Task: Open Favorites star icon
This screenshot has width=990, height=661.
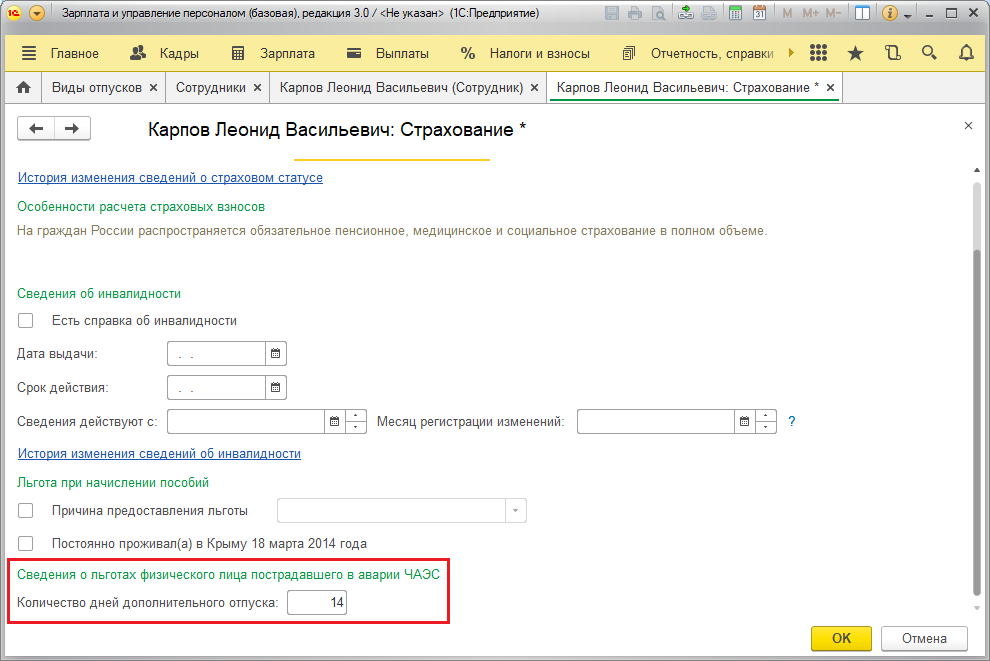Action: pyautogui.click(x=855, y=53)
